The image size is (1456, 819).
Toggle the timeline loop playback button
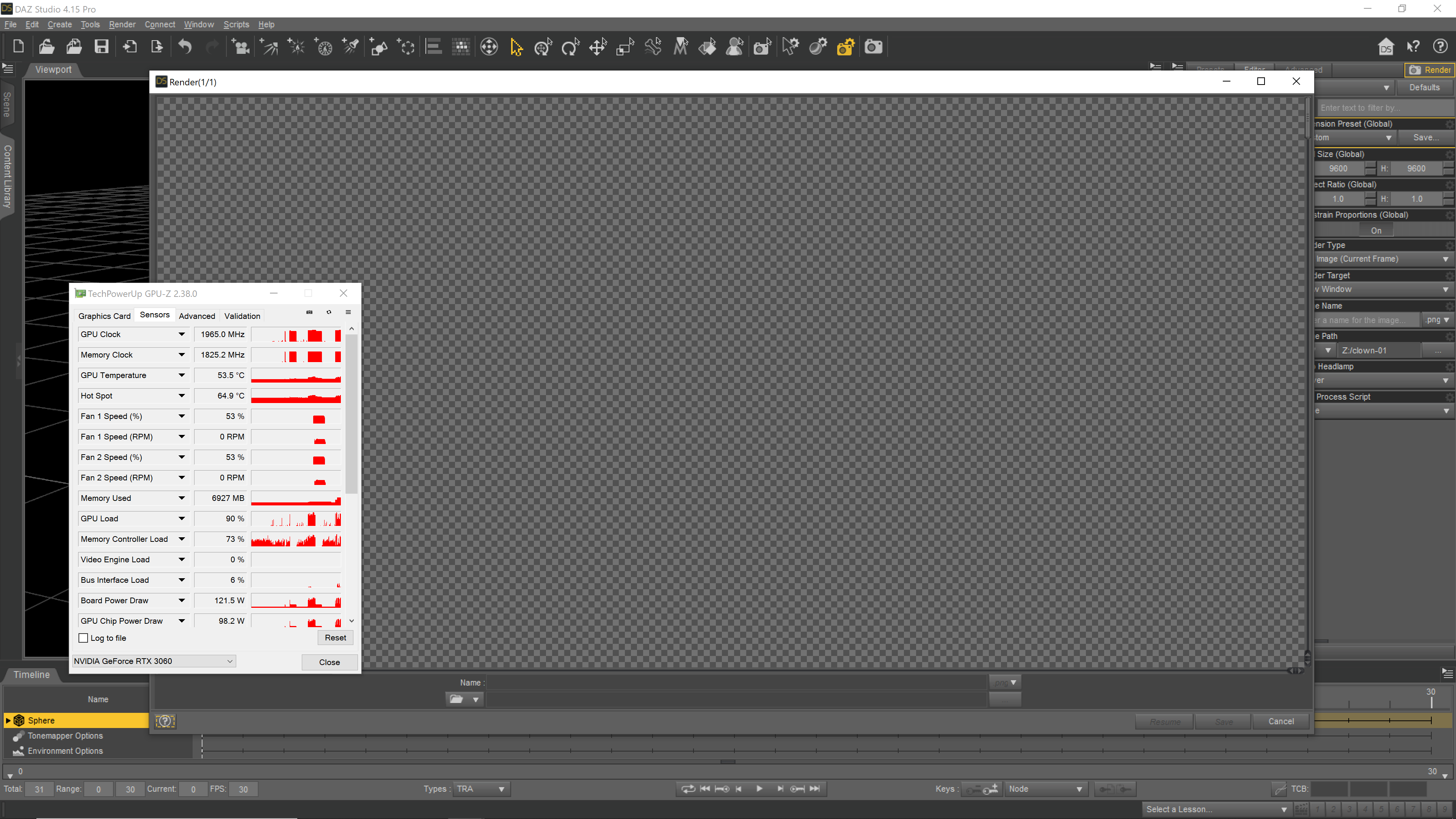[x=688, y=789]
